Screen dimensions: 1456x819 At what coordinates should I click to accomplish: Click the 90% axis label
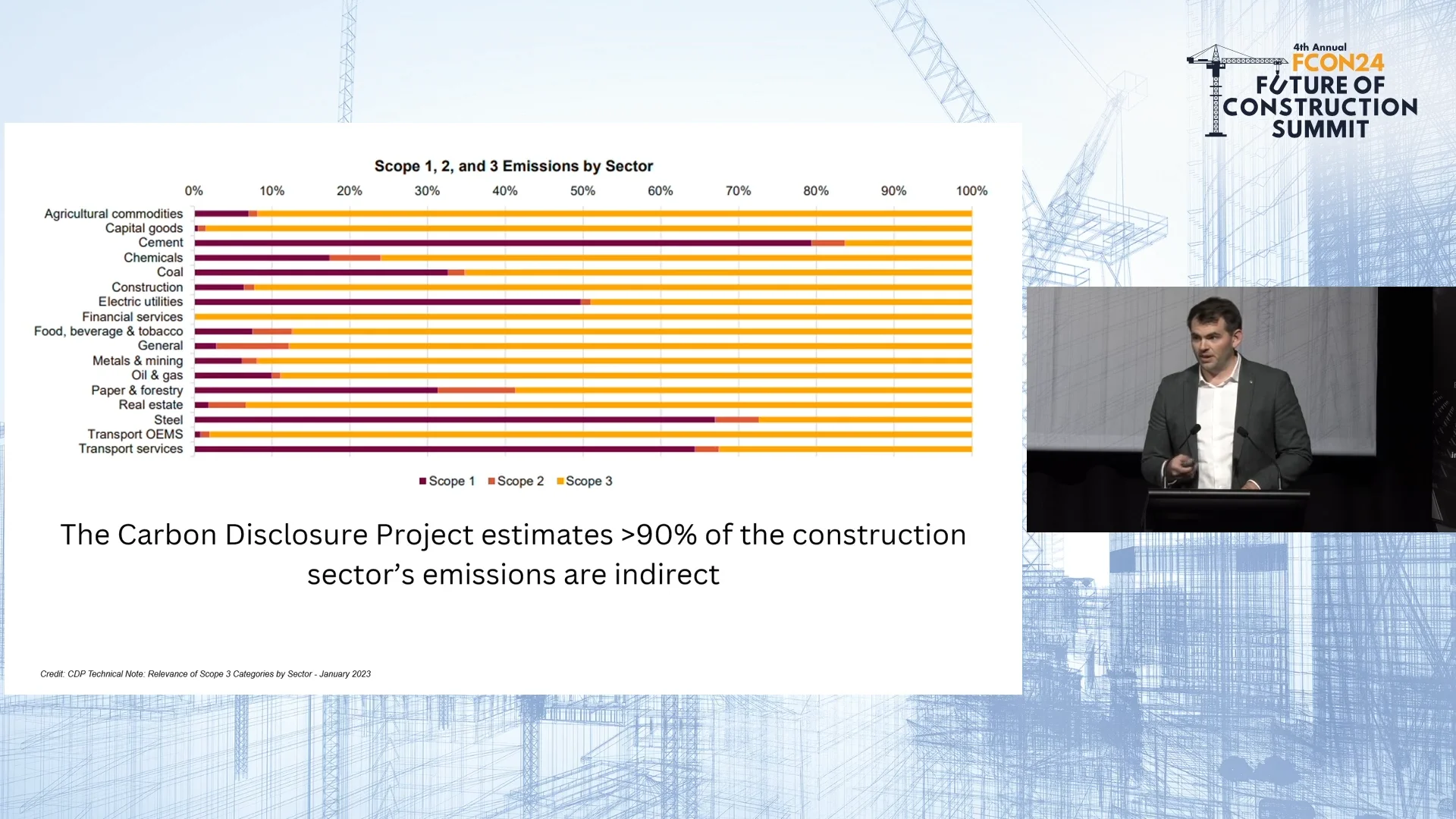(x=893, y=191)
